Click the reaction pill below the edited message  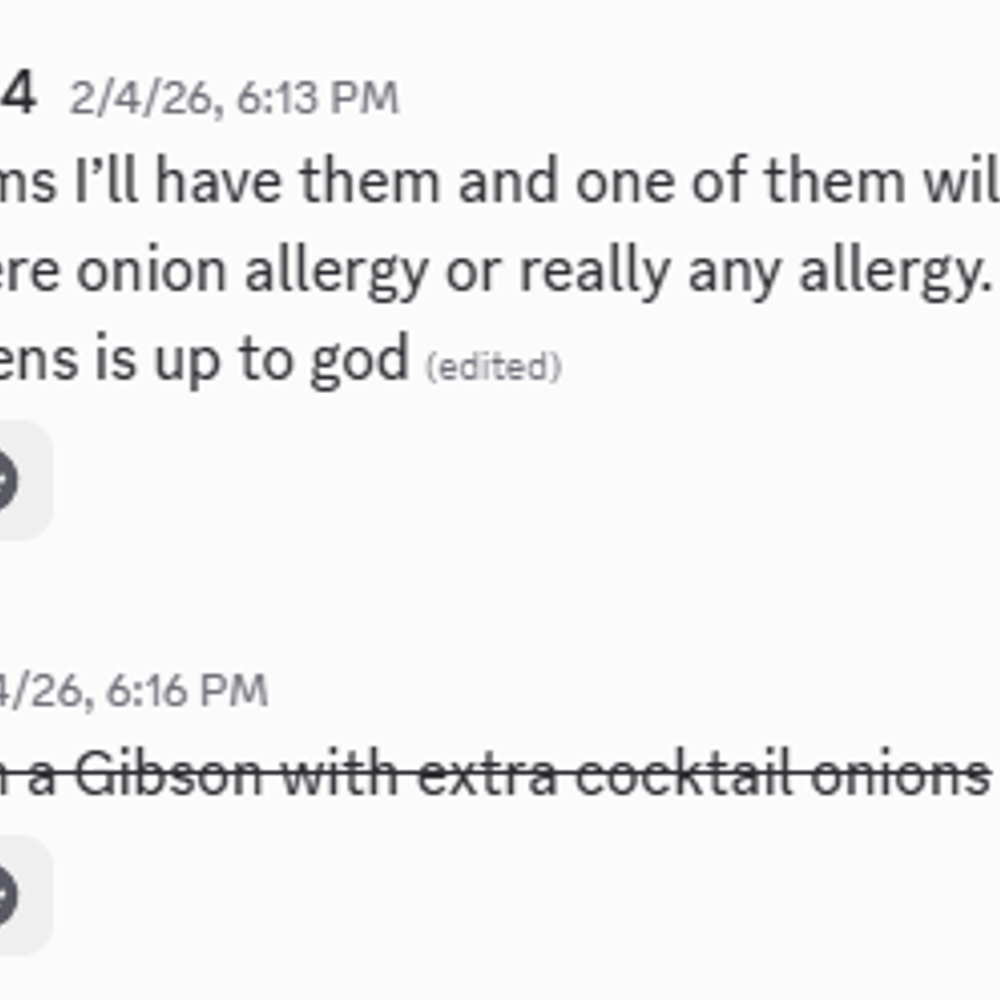point(26,480)
